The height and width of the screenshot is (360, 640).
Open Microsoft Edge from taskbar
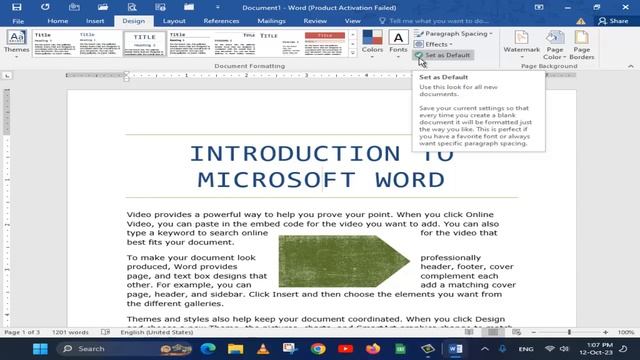208,349
